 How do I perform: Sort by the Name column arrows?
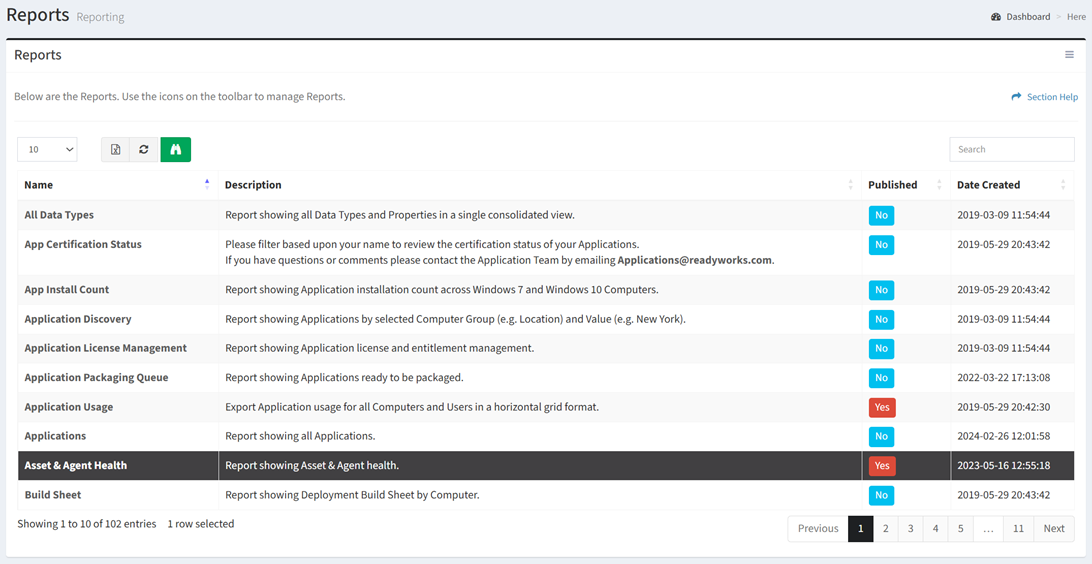[x=207, y=185]
